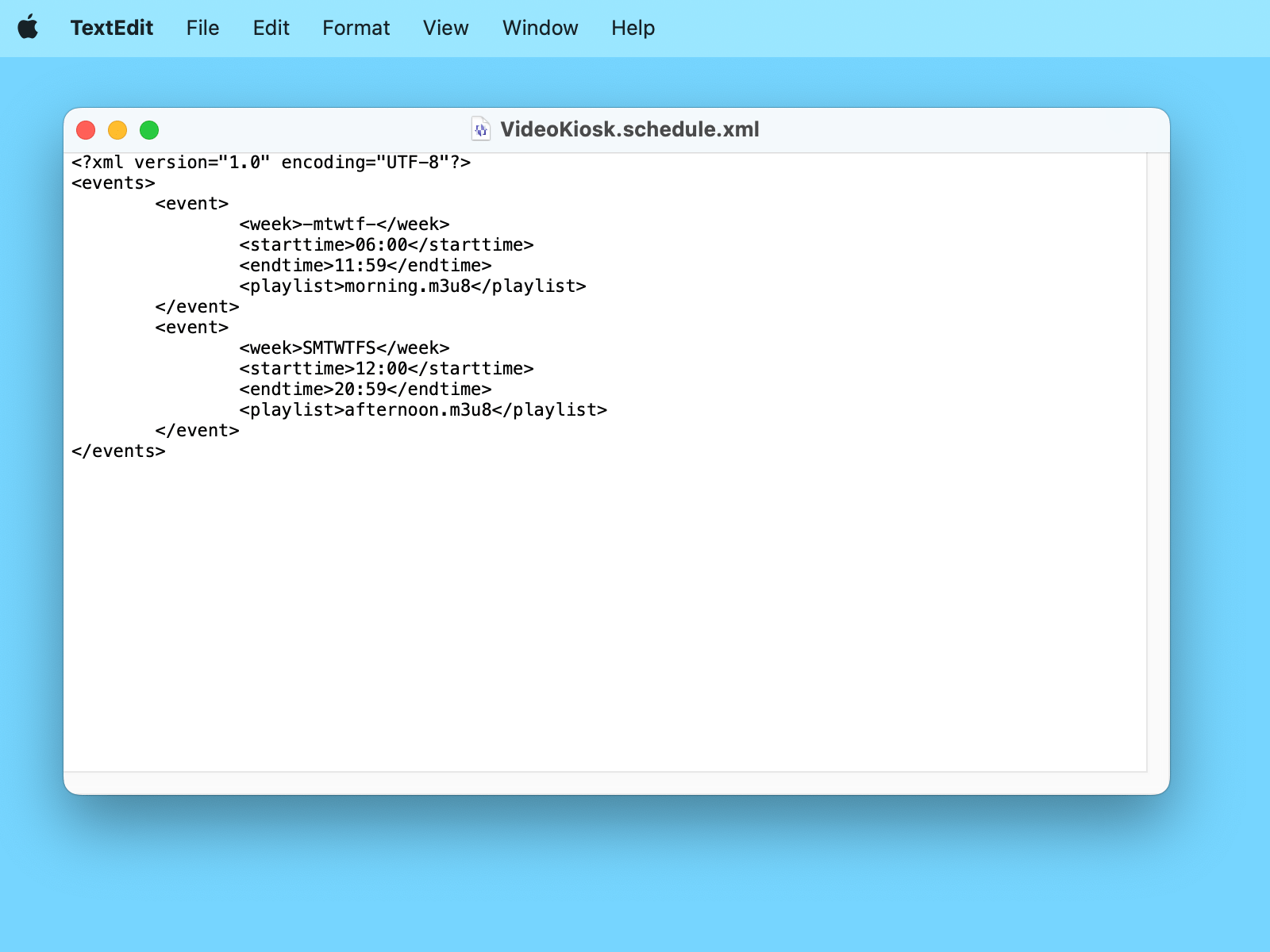Image resolution: width=1270 pixels, height=952 pixels.
Task: Click the yellow minimize window button
Action: (x=117, y=130)
